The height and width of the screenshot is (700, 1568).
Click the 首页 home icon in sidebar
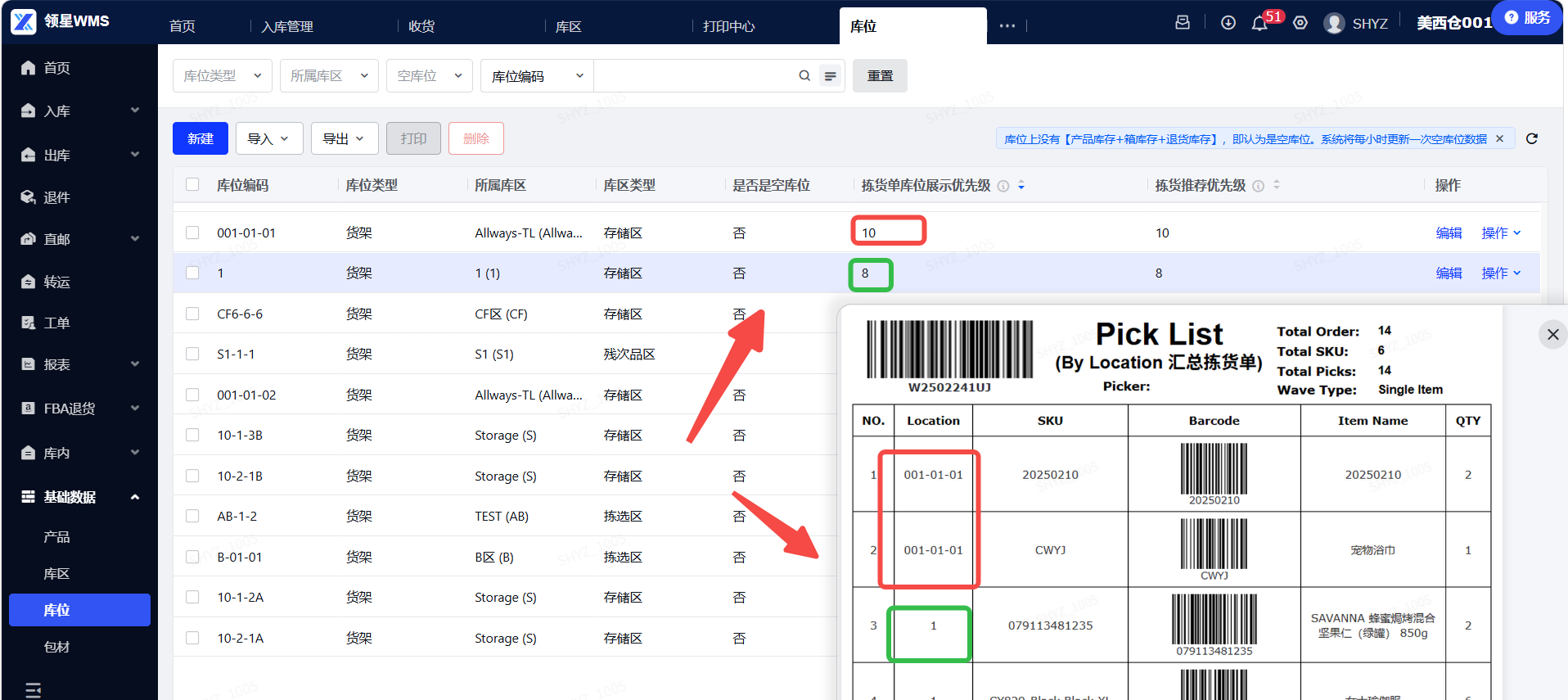28,67
